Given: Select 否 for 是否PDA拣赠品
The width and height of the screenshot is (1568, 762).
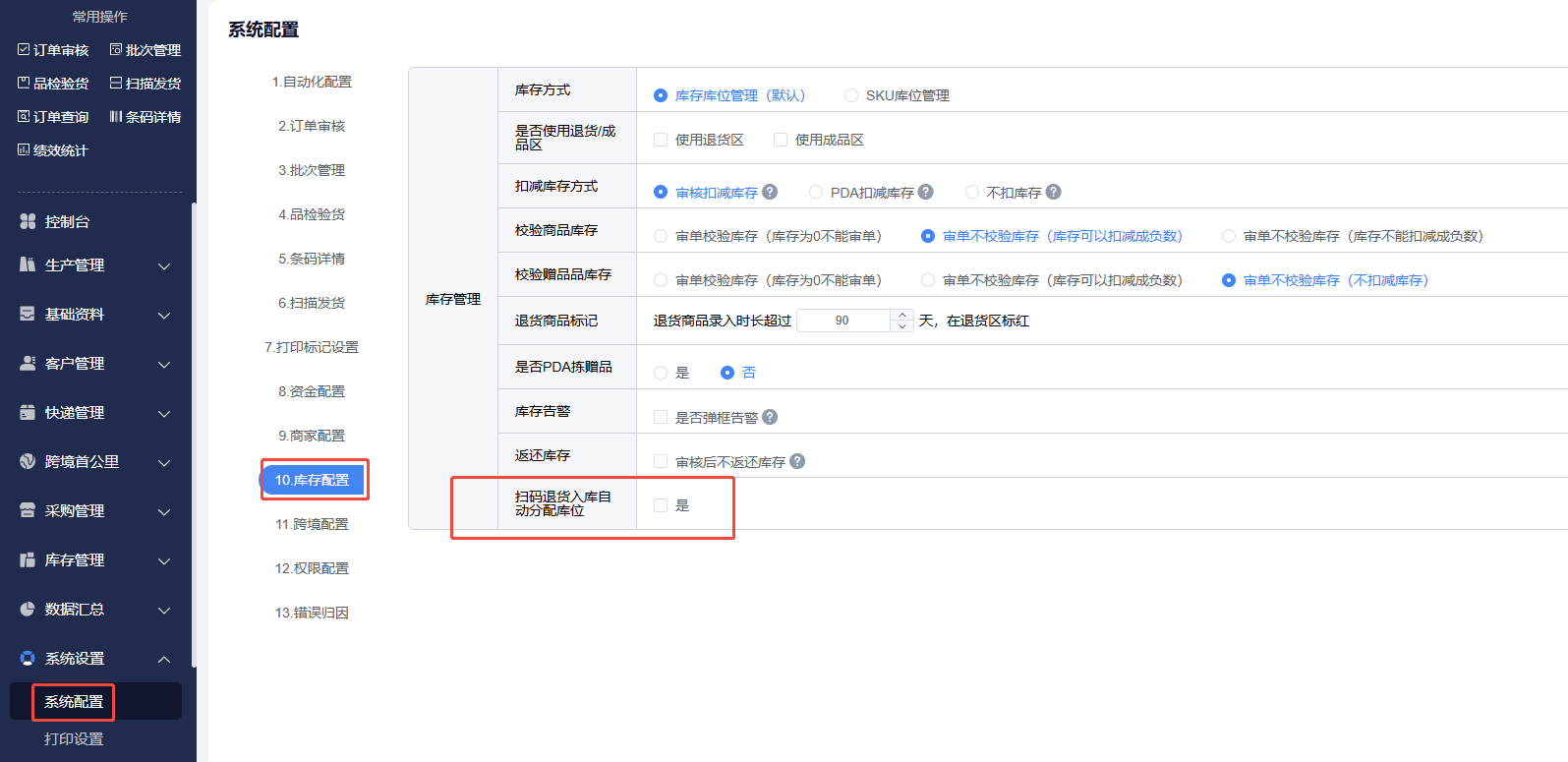Looking at the screenshot, I should coord(727,373).
